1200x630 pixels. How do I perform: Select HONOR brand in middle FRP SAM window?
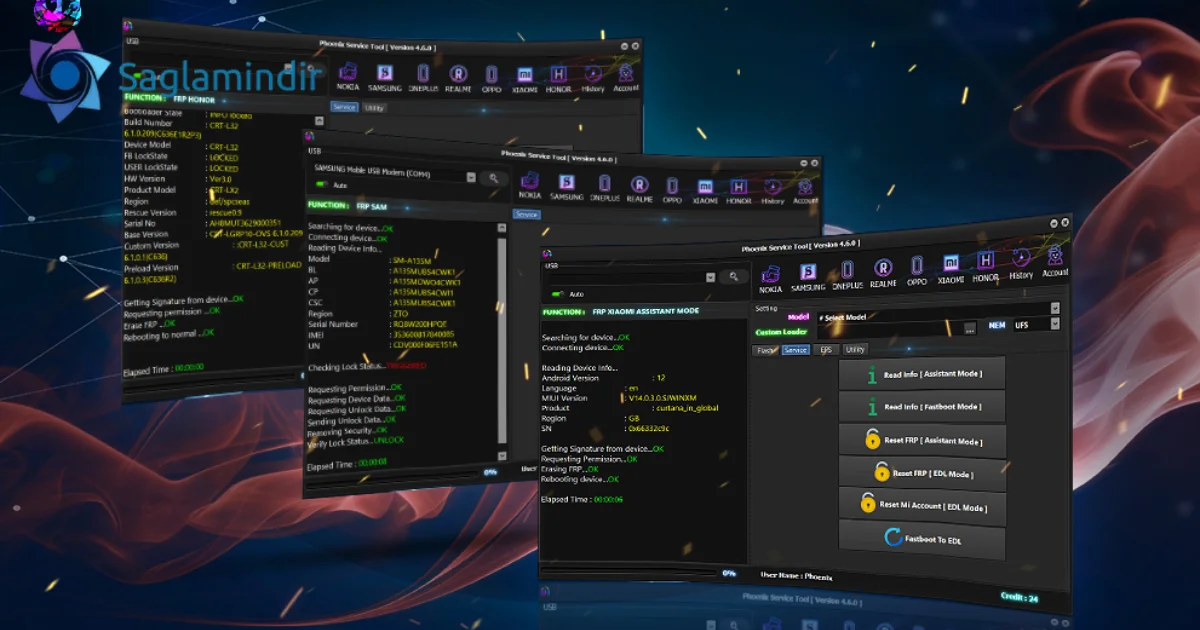pyautogui.click(x=739, y=193)
